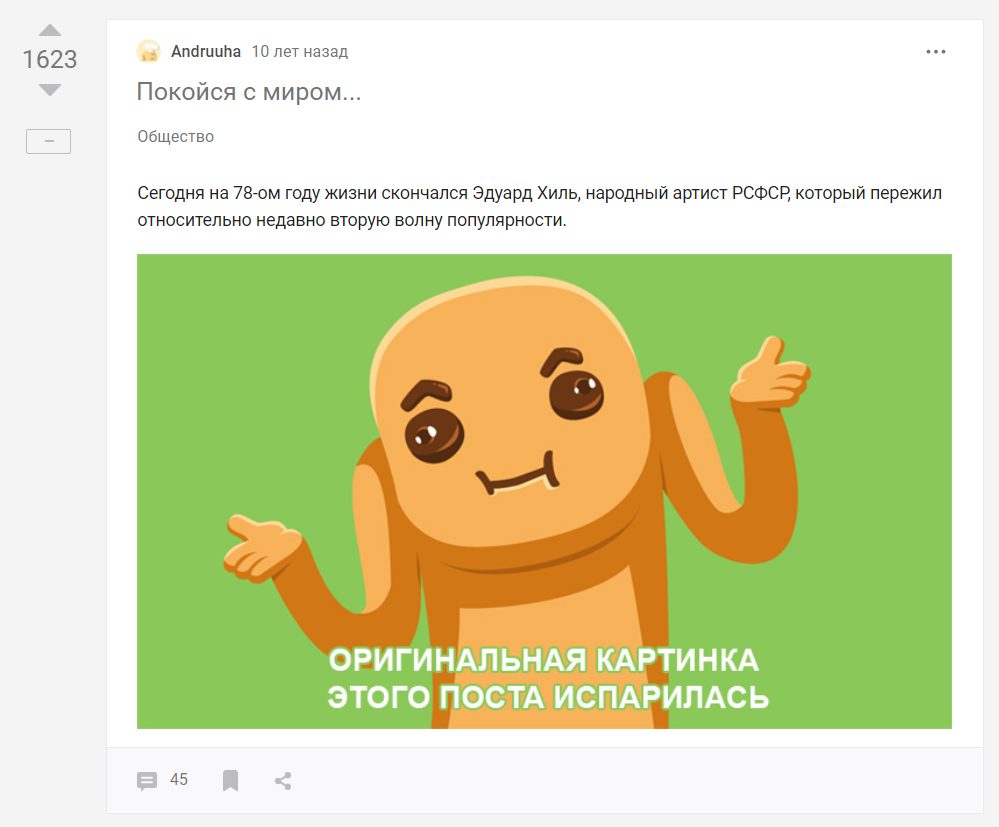The width and height of the screenshot is (999, 827).
Task: Open the three-dot post options menu
Action: click(x=935, y=52)
